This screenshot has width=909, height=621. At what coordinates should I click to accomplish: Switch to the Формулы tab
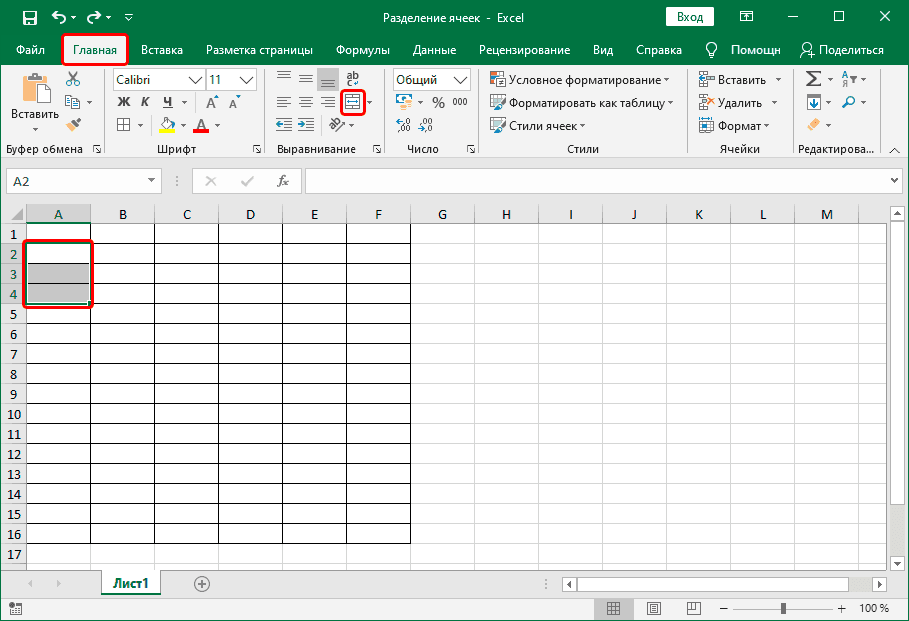coord(362,50)
